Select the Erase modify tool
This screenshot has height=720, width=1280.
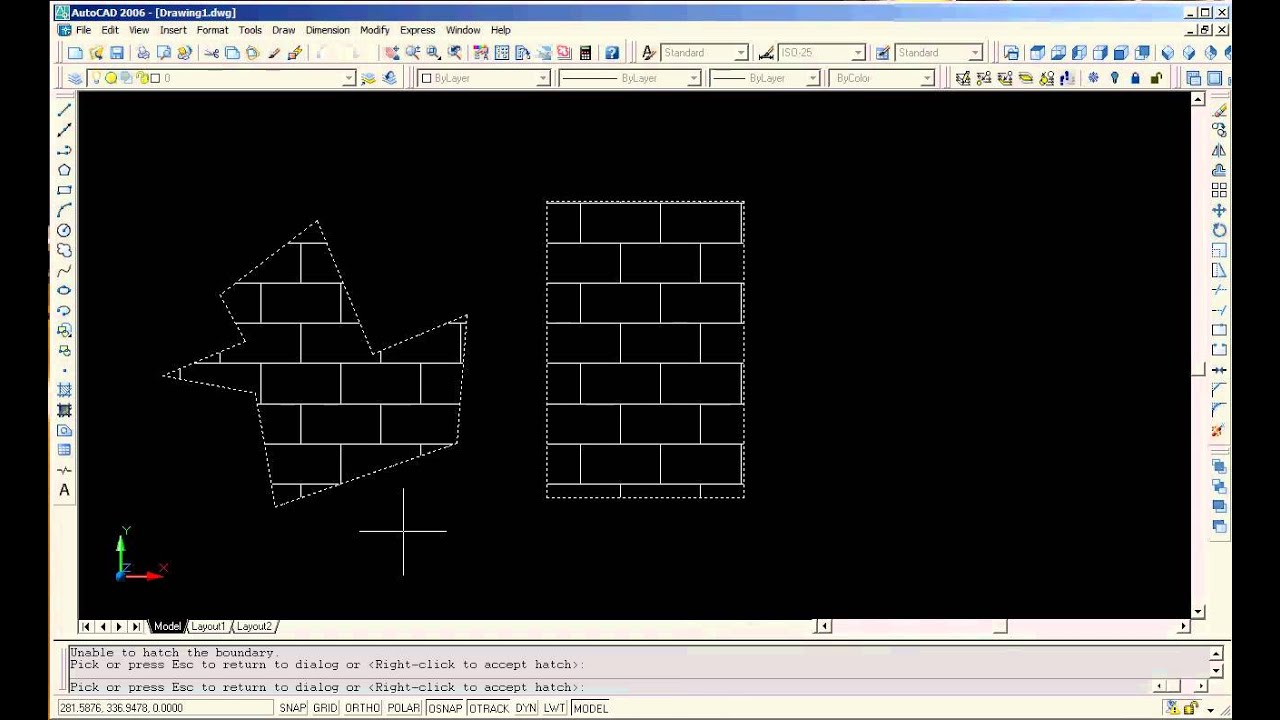[1219, 110]
